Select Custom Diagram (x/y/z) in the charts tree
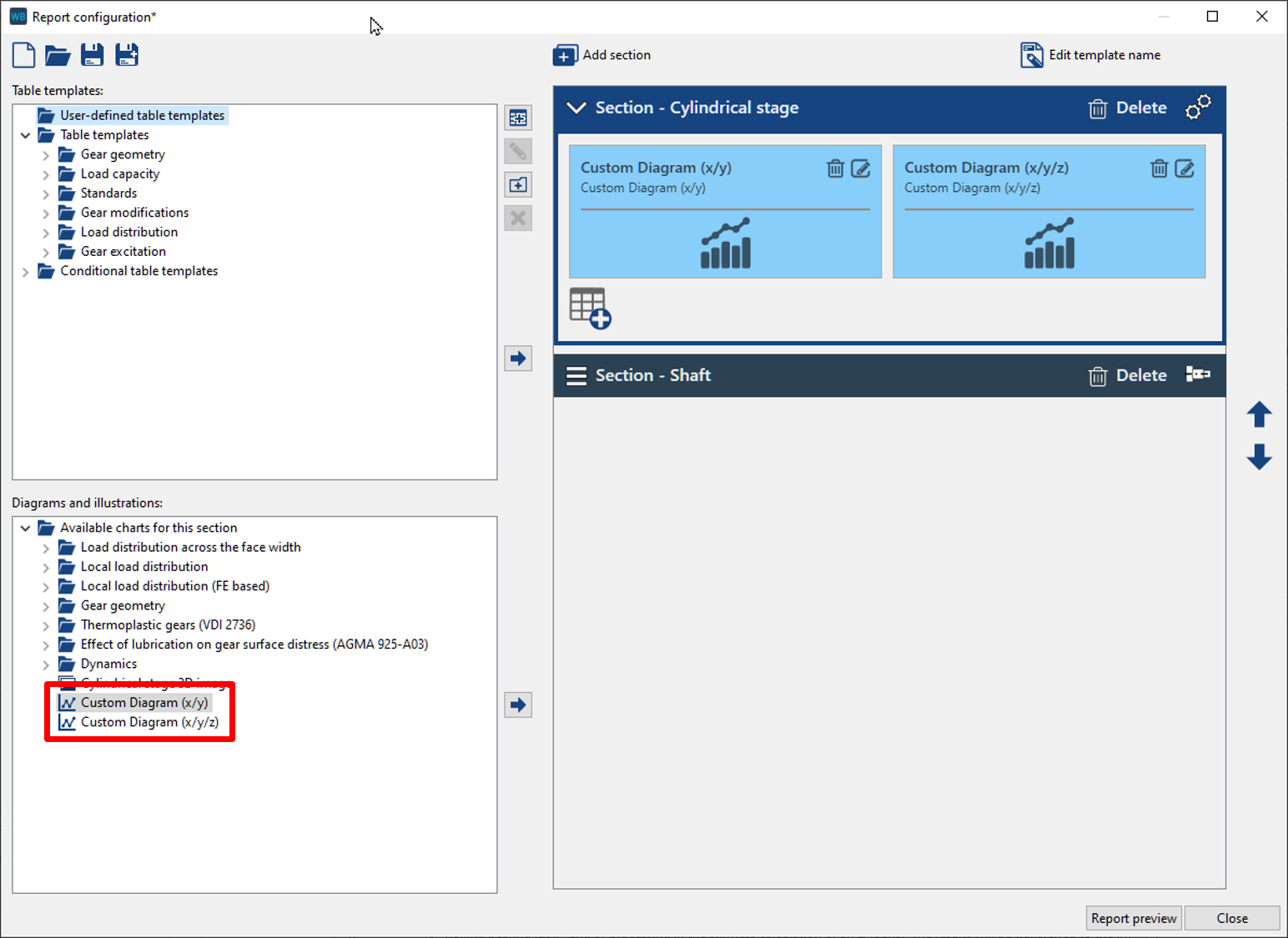This screenshot has height=938, width=1288. [x=149, y=722]
